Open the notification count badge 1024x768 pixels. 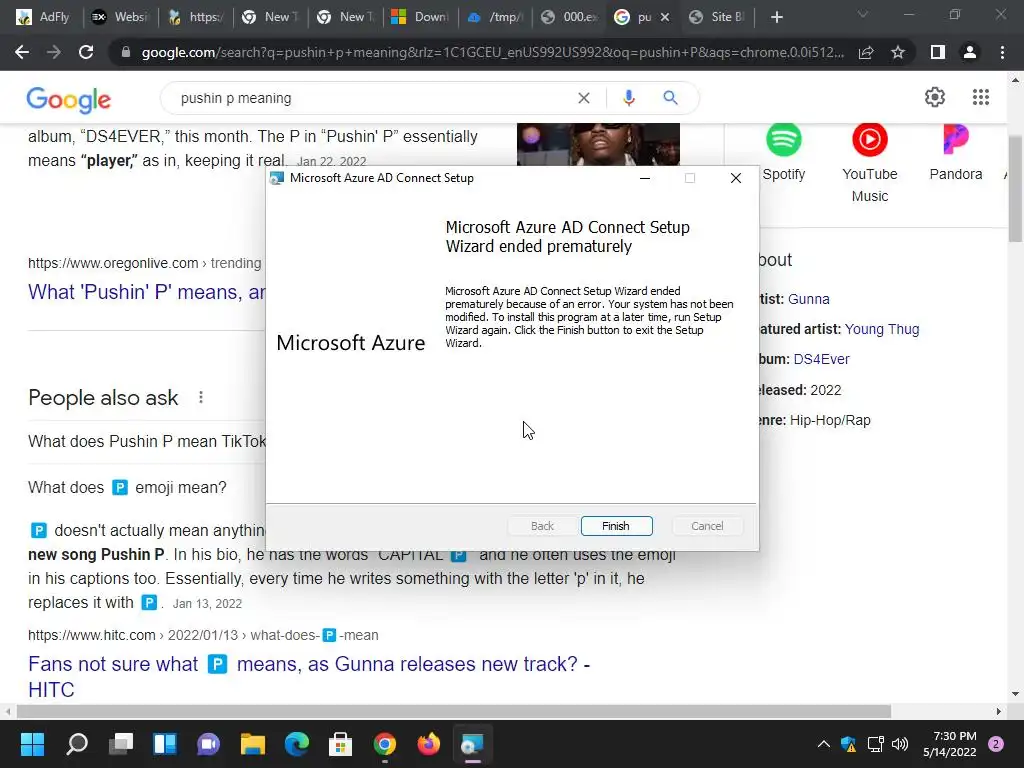tap(996, 744)
